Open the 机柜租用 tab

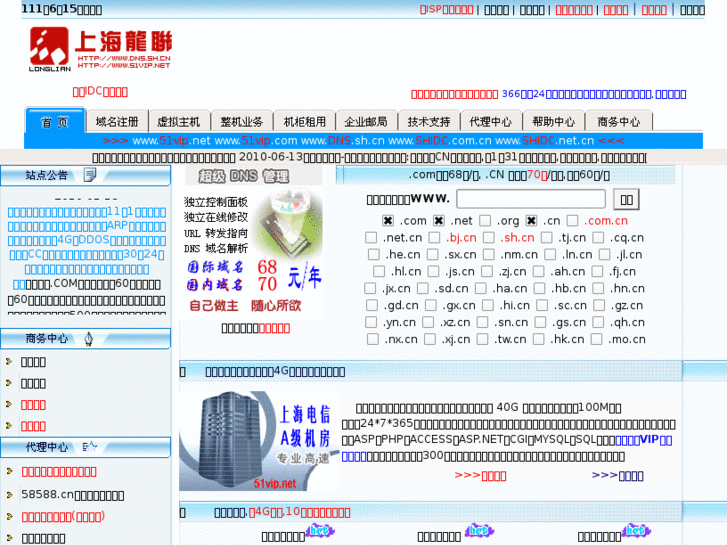(x=305, y=122)
